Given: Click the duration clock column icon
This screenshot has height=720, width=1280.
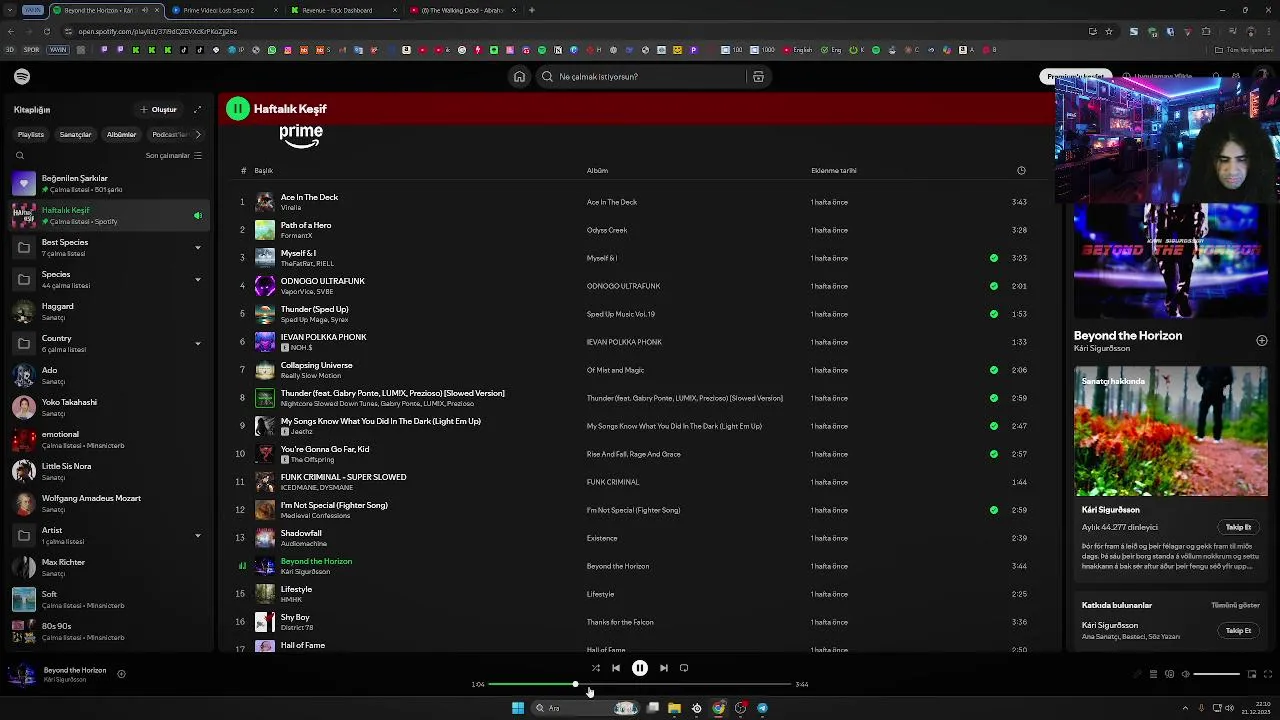Looking at the screenshot, I should 1021,171.
